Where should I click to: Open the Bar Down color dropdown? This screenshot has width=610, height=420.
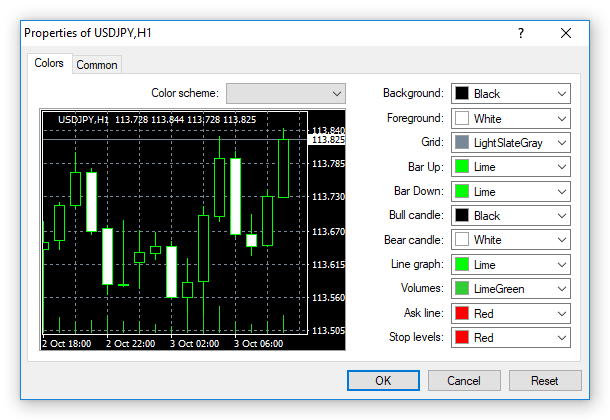pos(511,191)
